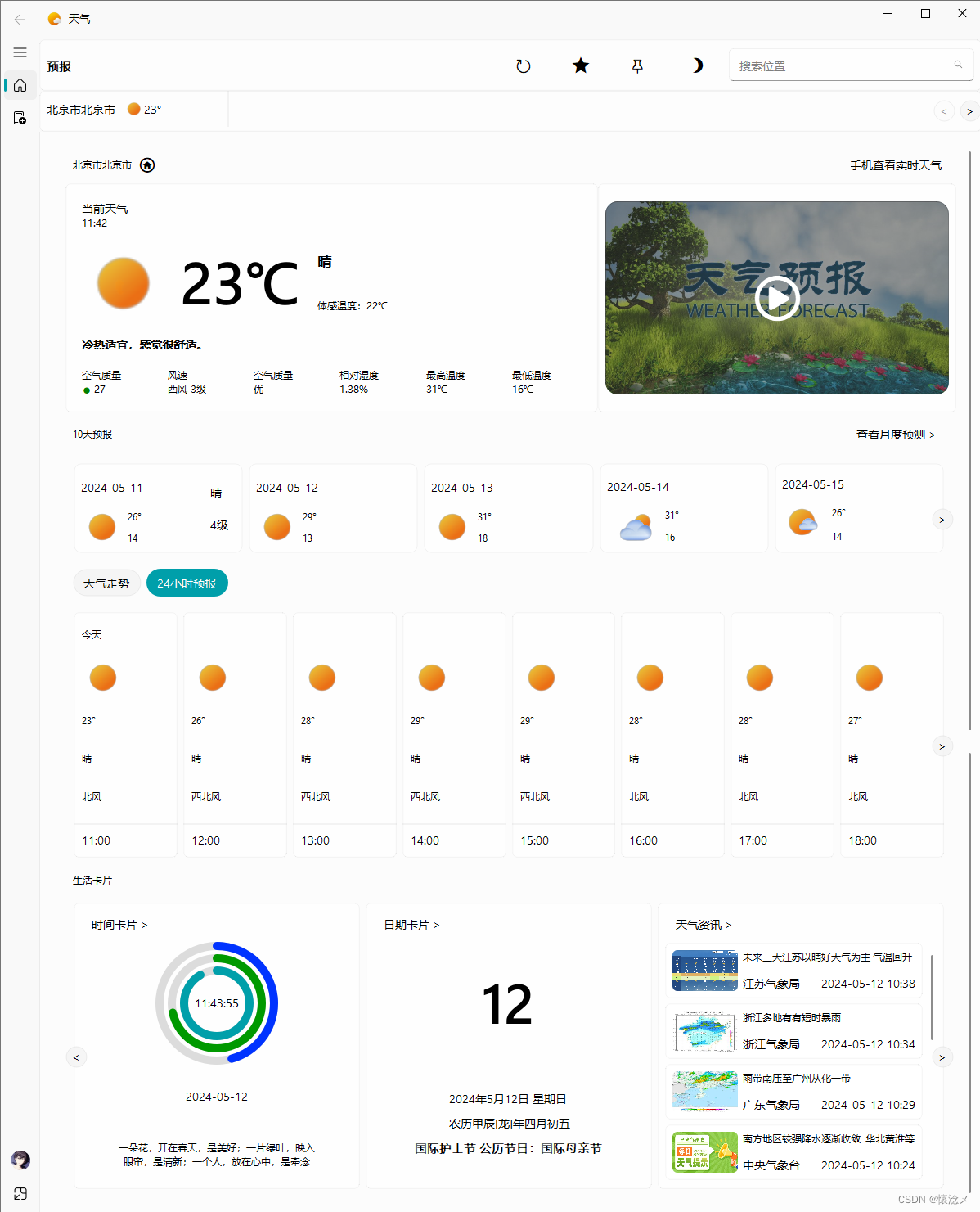
Task: Click the pin icon in the toolbar
Action: click(x=637, y=65)
